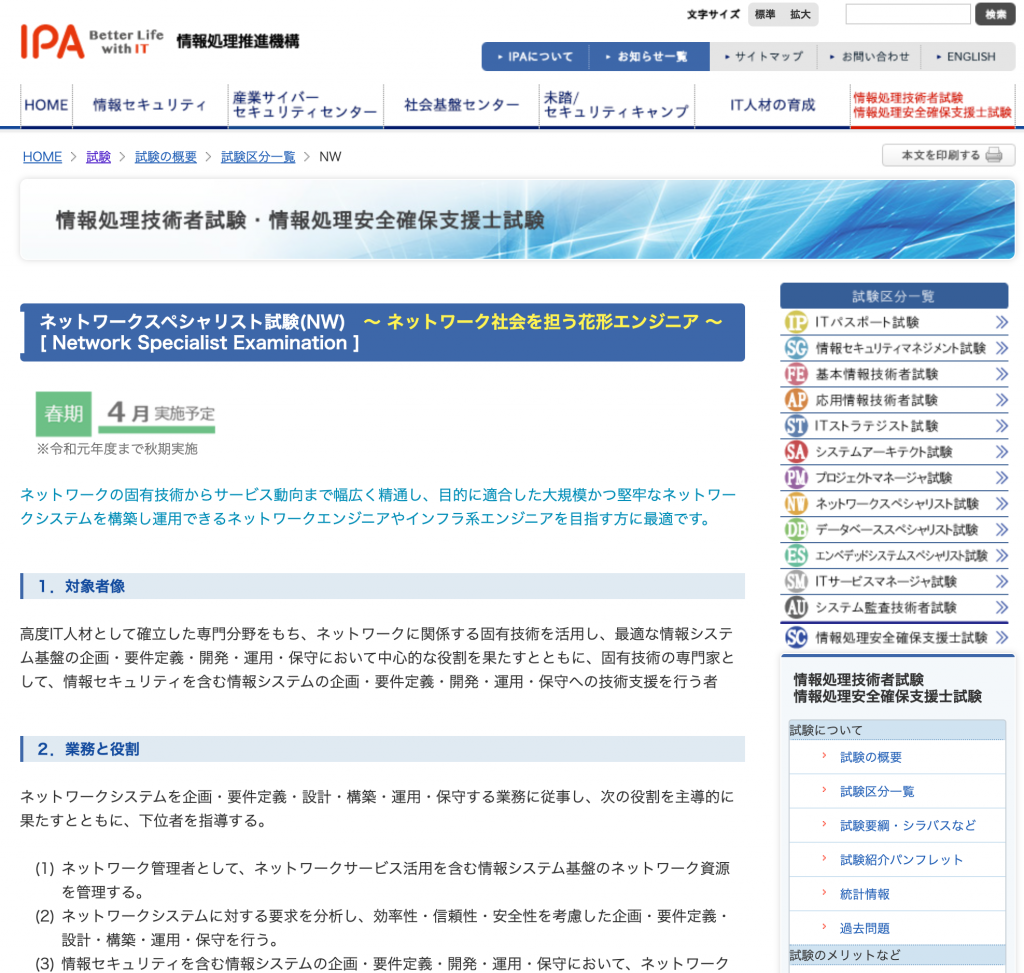
Task: Click the 1．対象者像 section heading
Action: coord(383,586)
